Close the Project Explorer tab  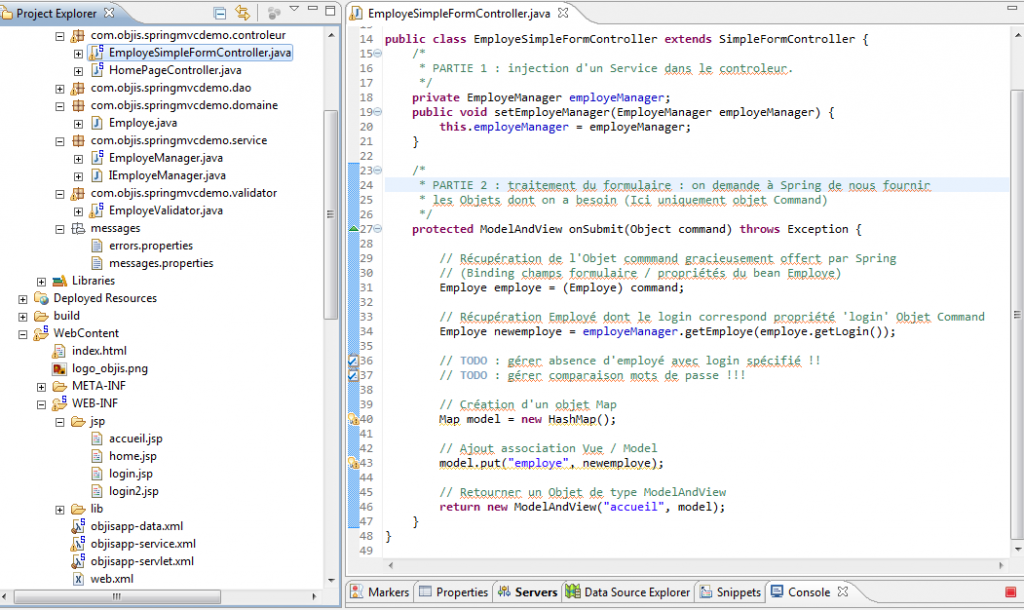click(x=109, y=12)
